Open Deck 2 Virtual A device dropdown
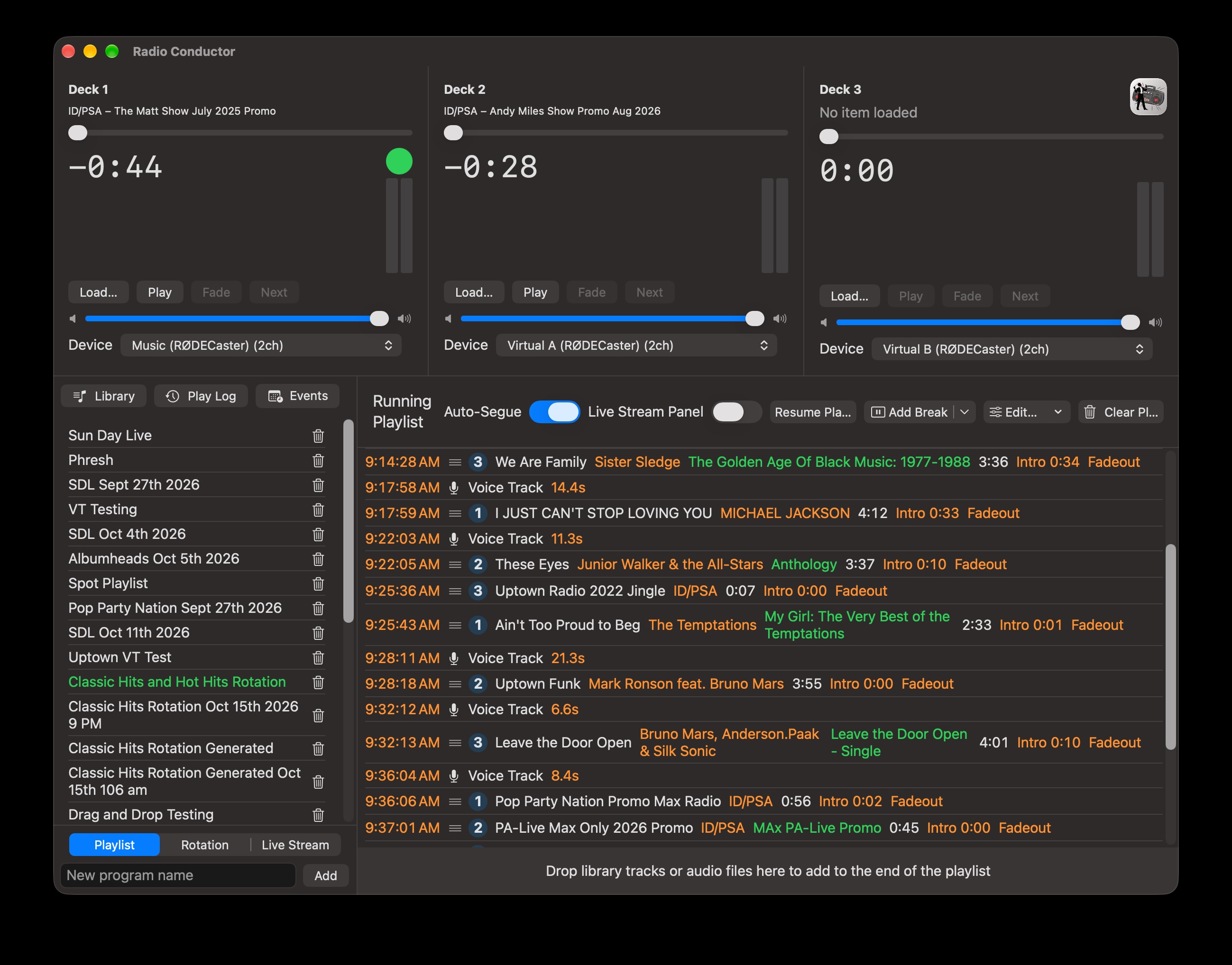 click(x=636, y=345)
